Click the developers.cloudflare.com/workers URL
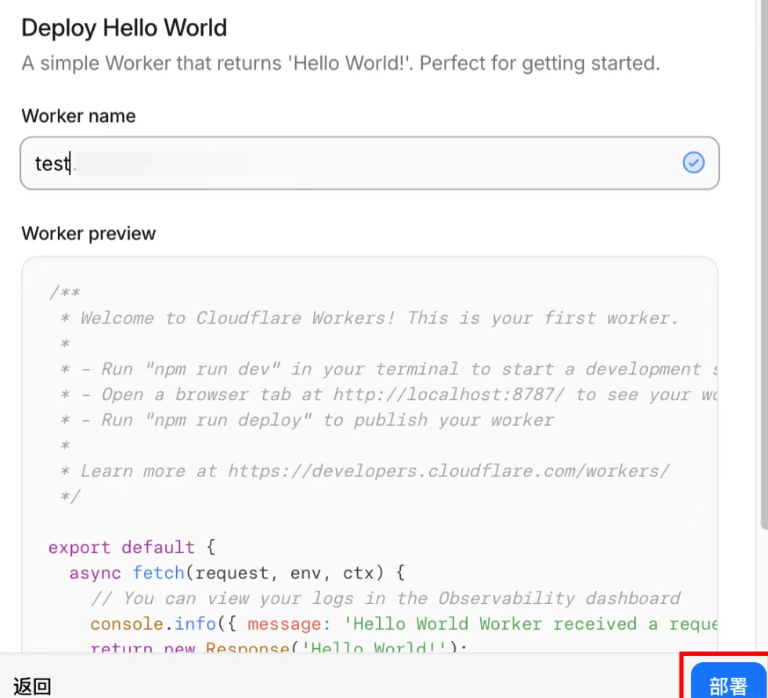768x698 pixels. (x=448, y=471)
